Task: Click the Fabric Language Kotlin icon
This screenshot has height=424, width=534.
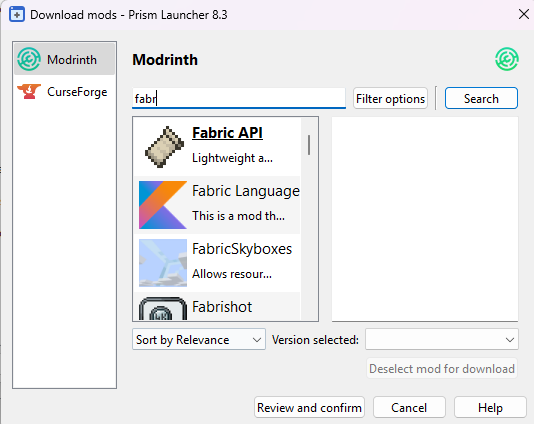Action: (x=163, y=205)
